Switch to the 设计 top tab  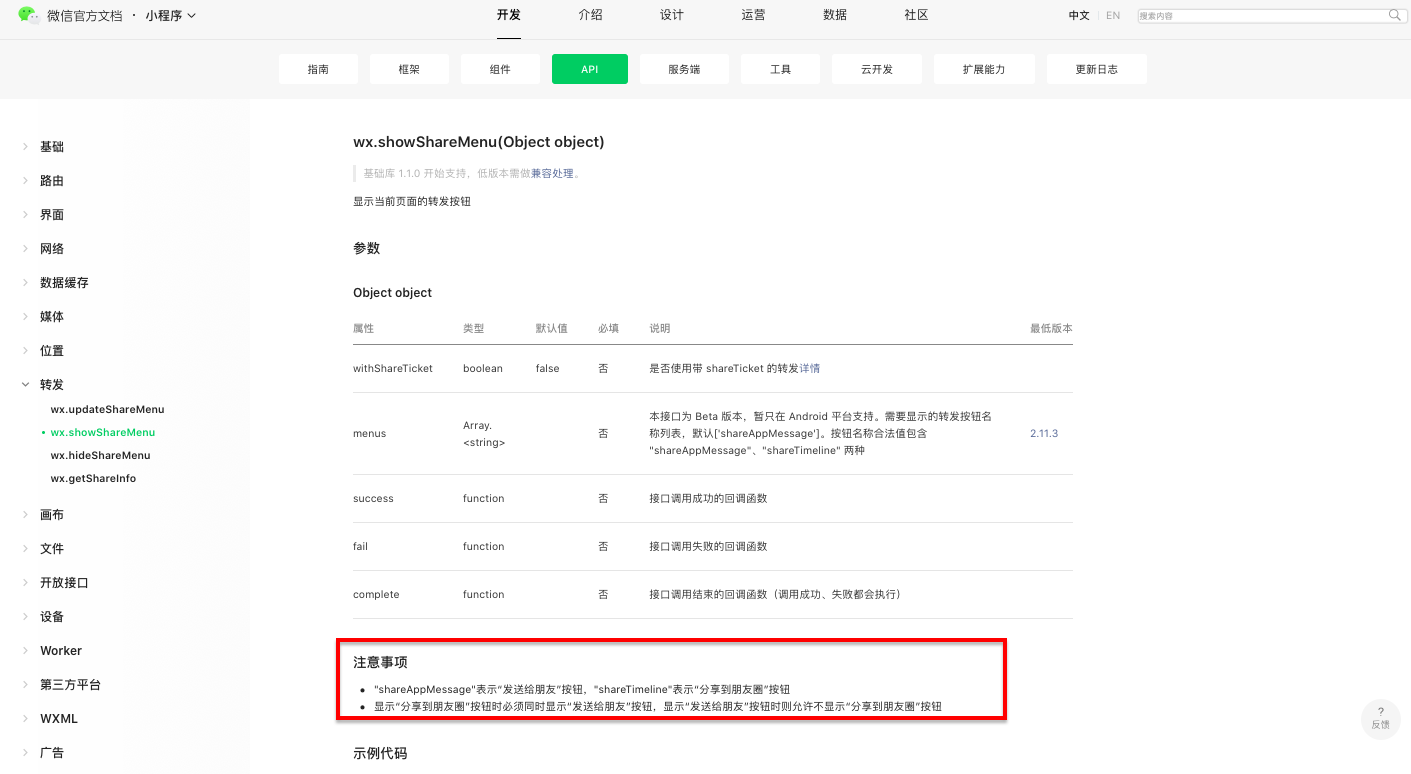pyautogui.click(x=672, y=15)
